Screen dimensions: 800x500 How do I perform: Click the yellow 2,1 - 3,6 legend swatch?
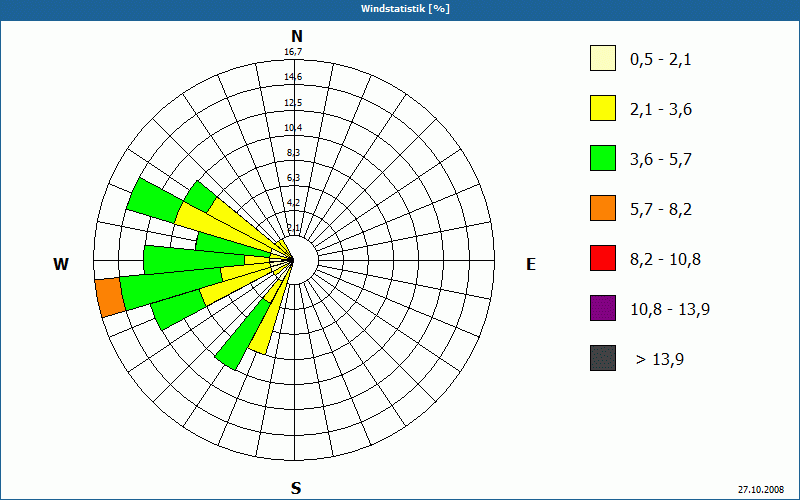click(x=603, y=108)
